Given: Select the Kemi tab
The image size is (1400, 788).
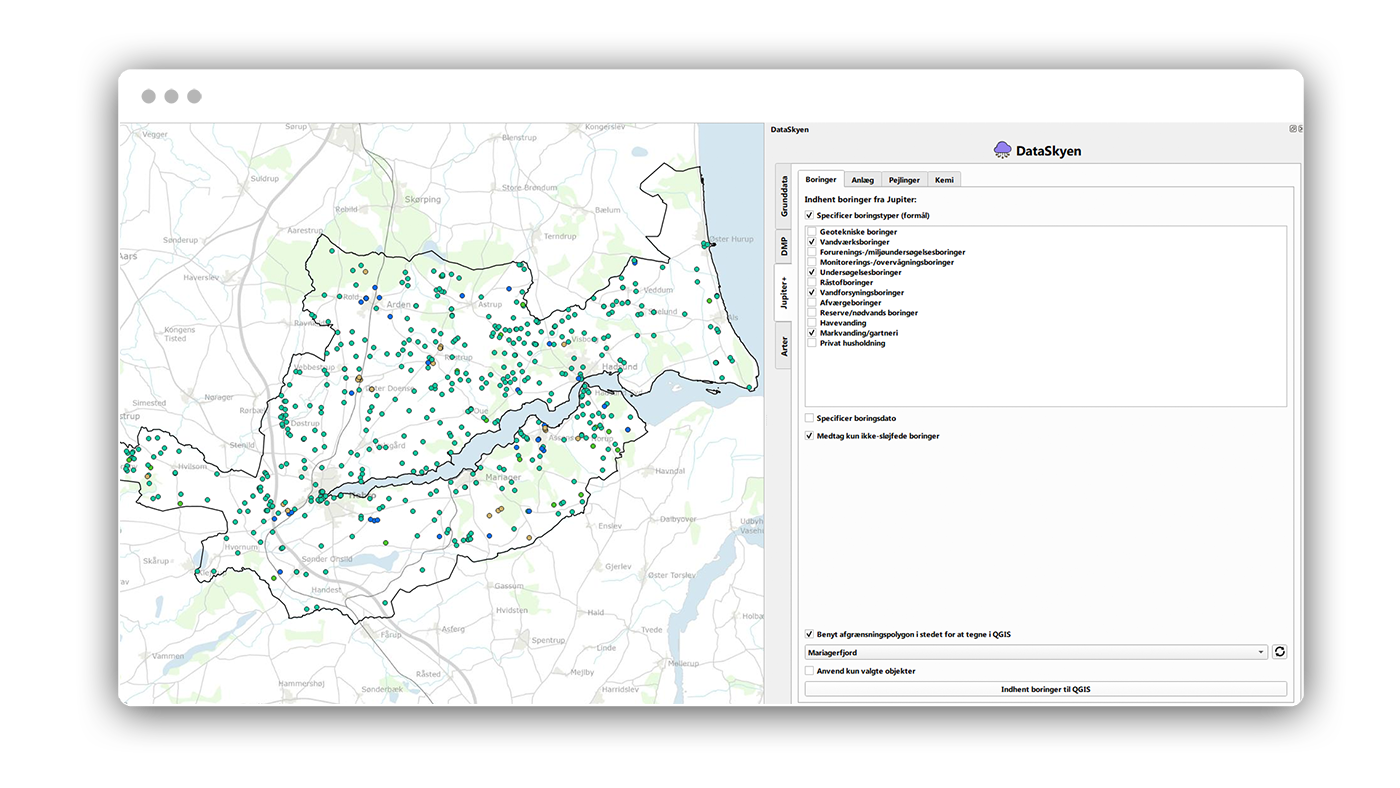Looking at the screenshot, I should 944,180.
